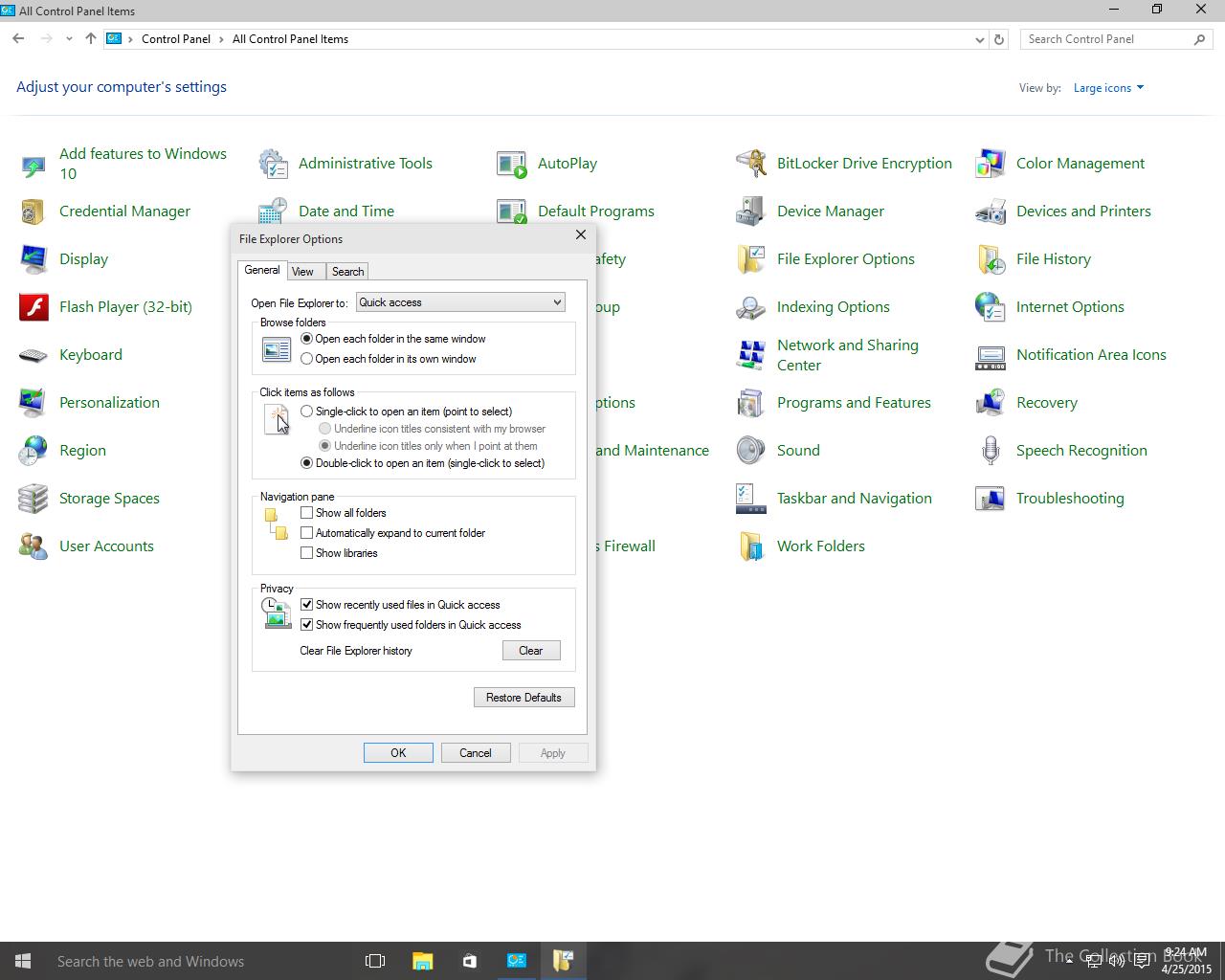Open the Indexing Options icon
The height and width of the screenshot is (980, 1225).
click(x=751, y=307)
